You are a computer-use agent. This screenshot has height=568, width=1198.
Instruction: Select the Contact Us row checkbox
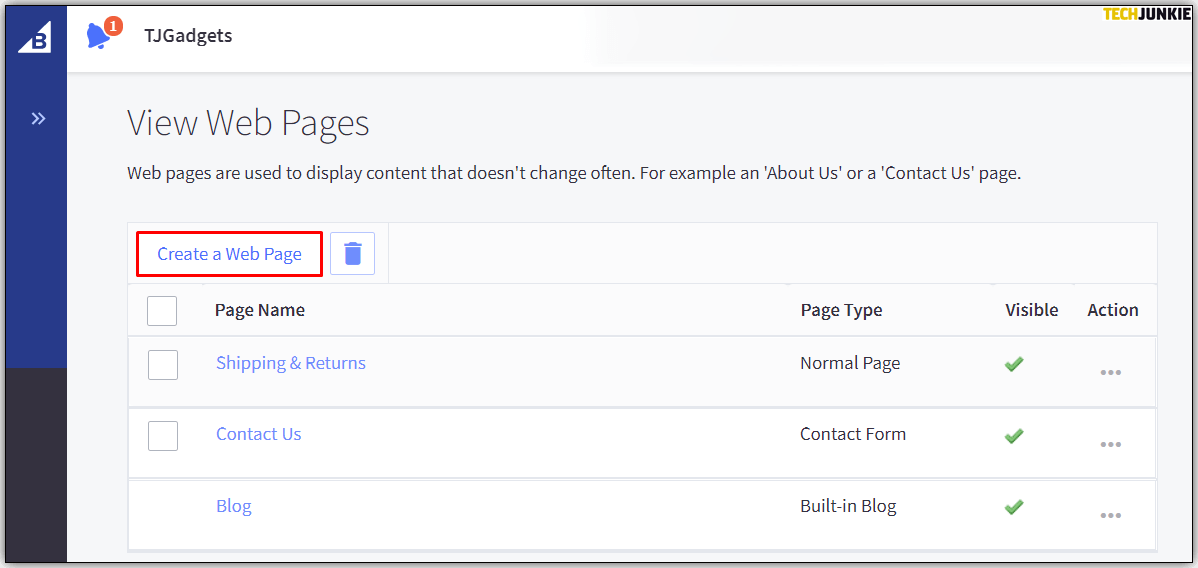(x=163, y=436)
